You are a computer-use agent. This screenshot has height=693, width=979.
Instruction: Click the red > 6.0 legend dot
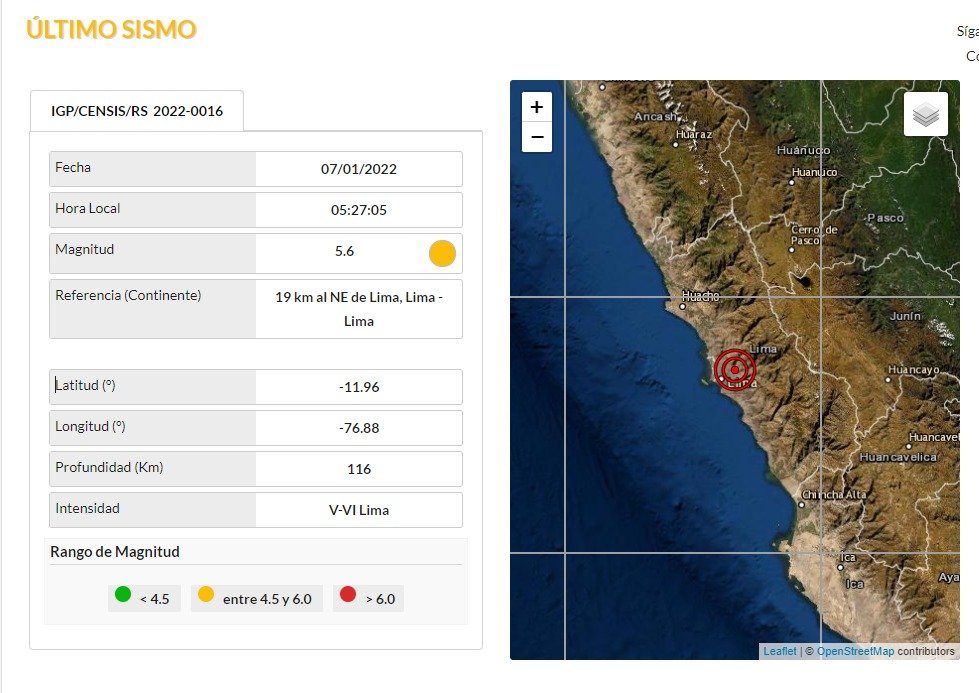tap(348, 594)
